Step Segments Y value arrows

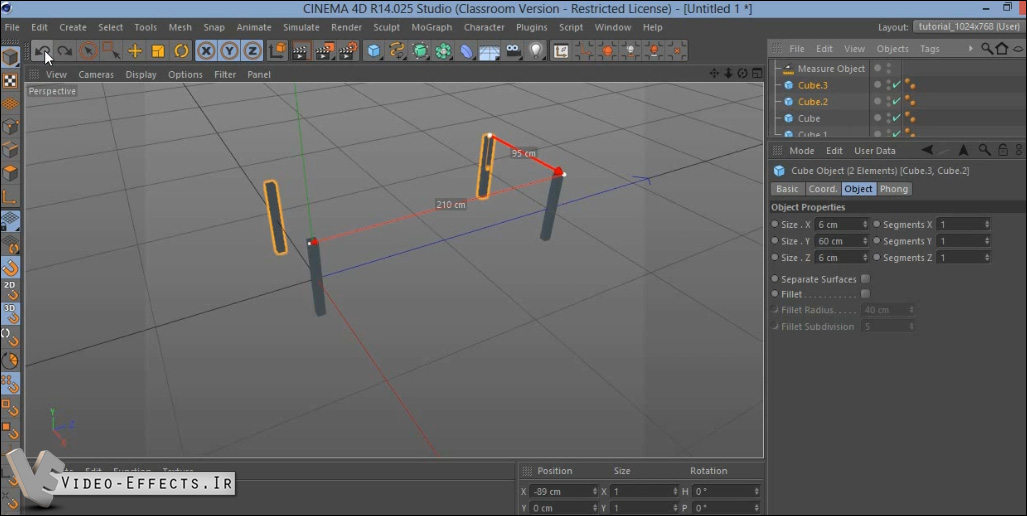click(987, 241)
